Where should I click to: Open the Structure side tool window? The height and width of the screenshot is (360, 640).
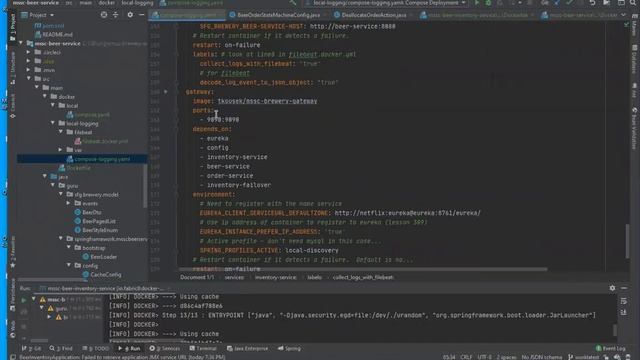coord(13,69)
